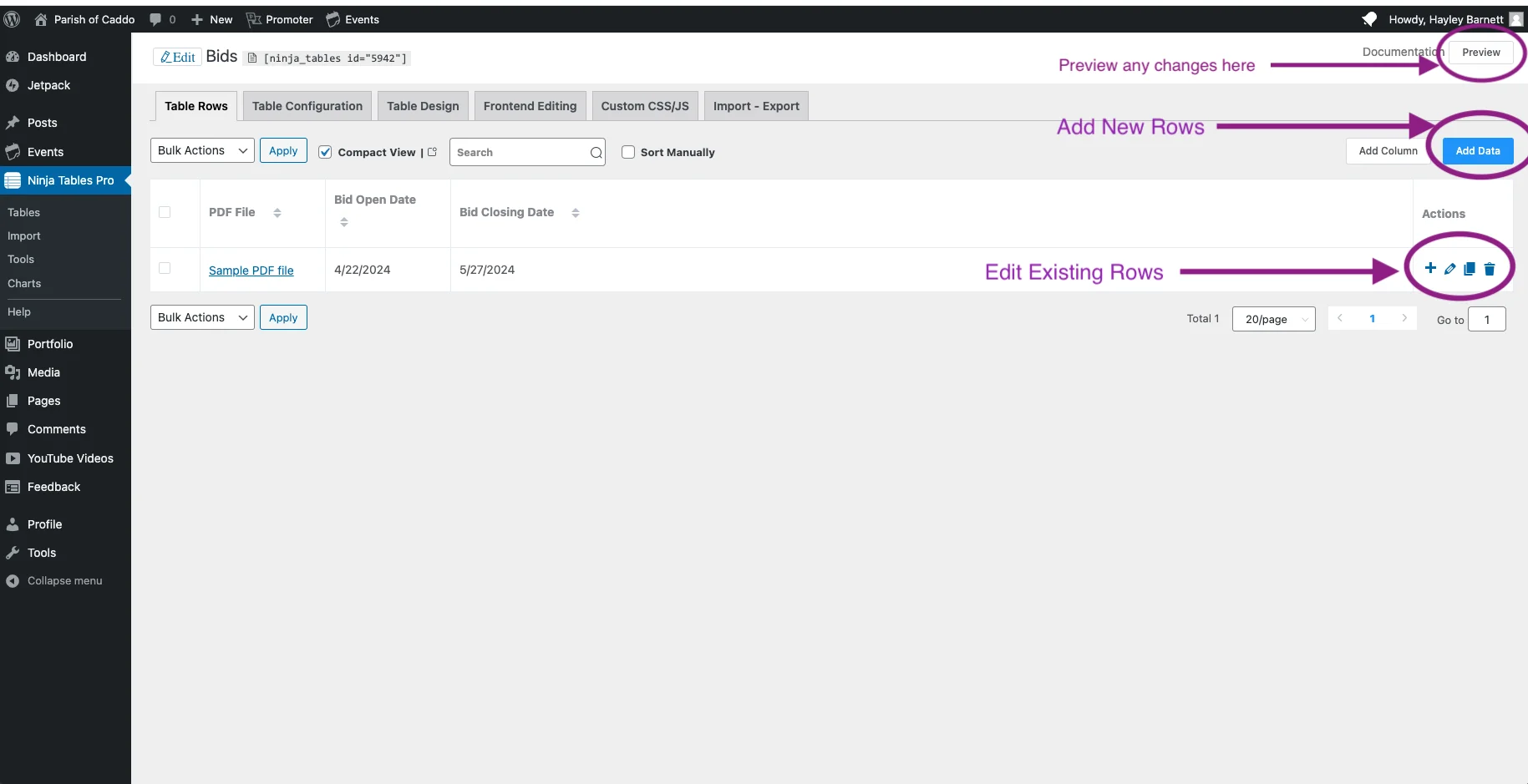Open the 20/page pagination dropdown

(1273, 319)
